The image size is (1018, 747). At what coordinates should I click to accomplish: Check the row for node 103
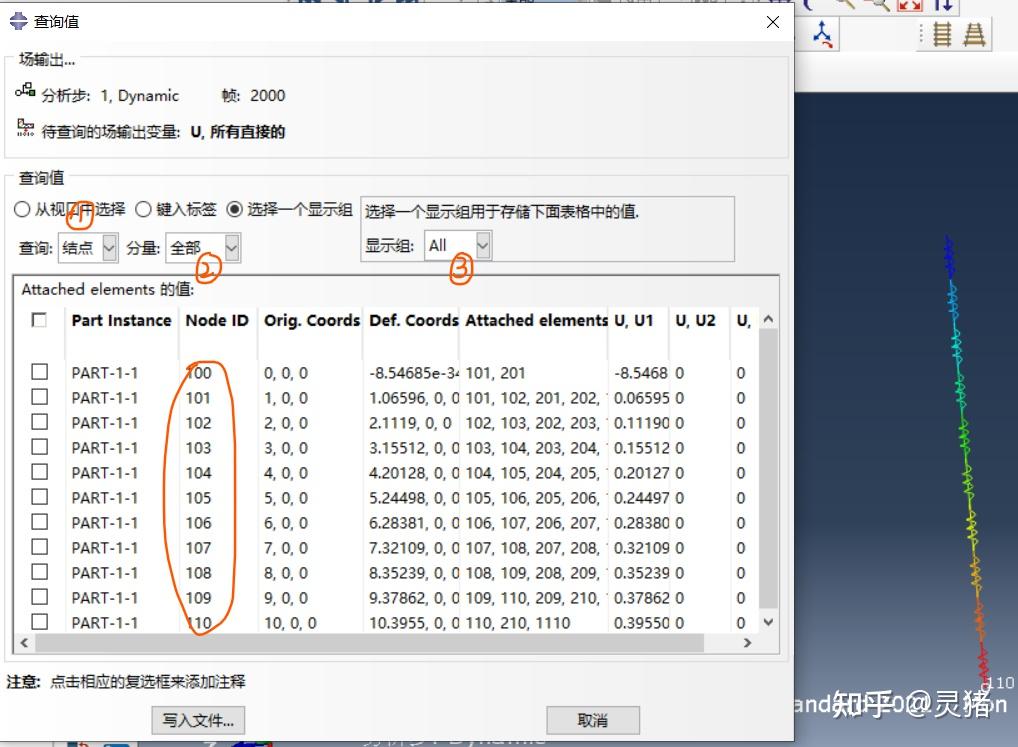point(40,447)
